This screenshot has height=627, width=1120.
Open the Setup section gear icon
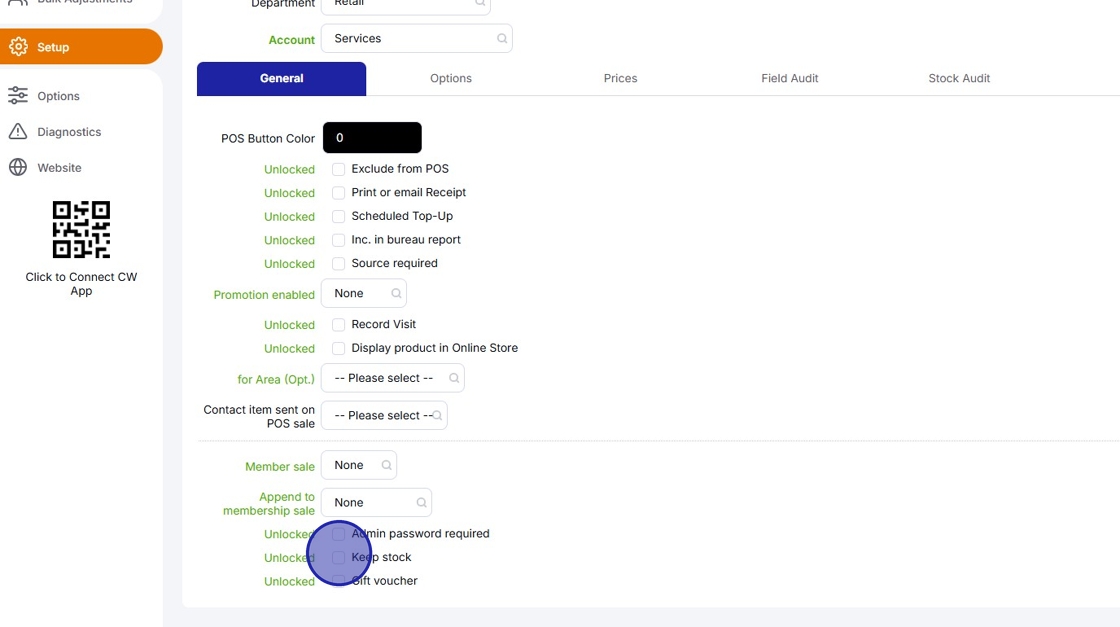[19, 46]
